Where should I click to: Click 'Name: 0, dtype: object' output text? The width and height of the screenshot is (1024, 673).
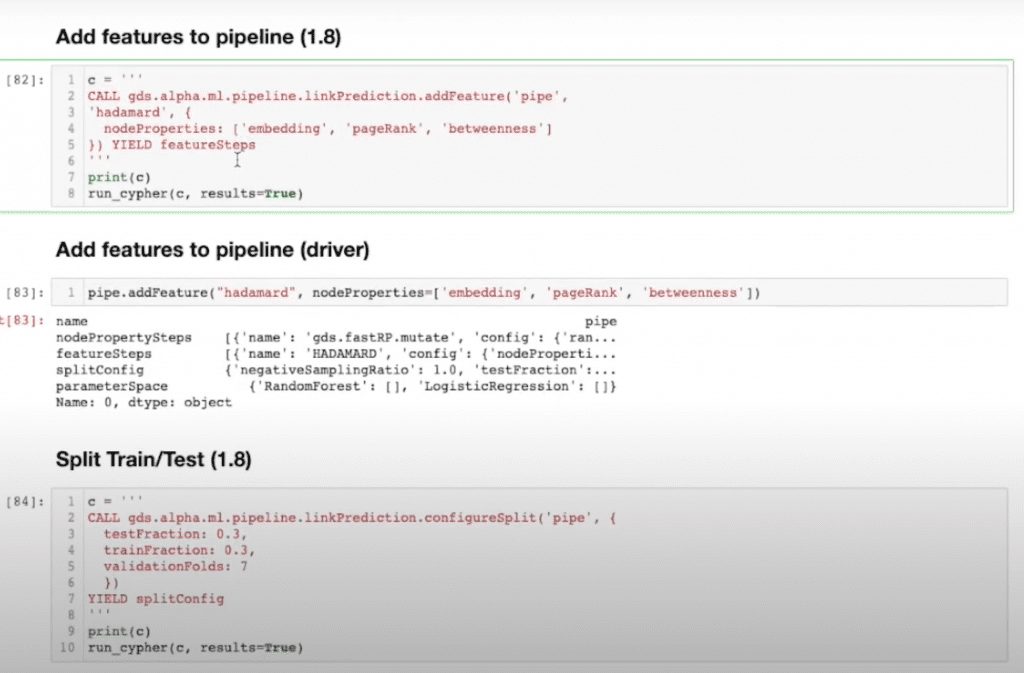point(144,403)
